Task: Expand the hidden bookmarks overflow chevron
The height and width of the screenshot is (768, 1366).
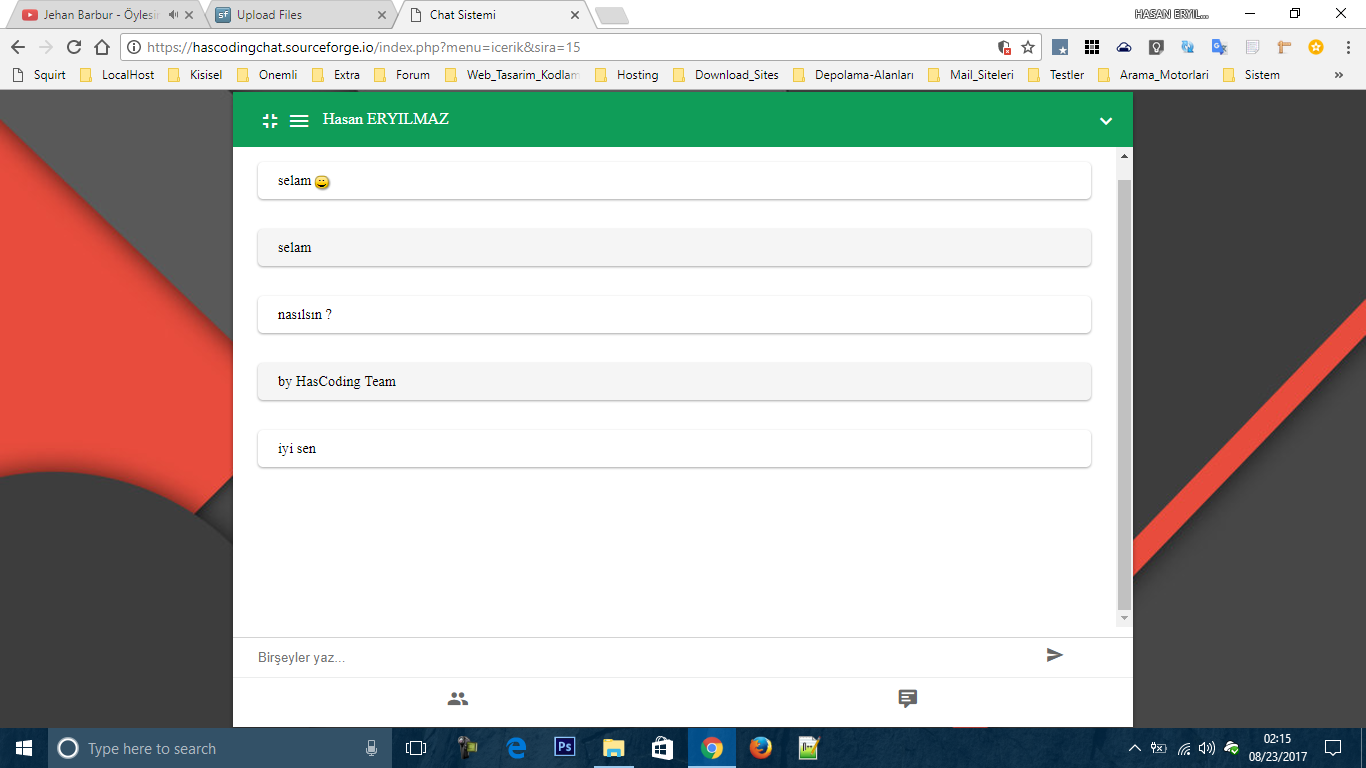Action: pyautogui.click(x=1339, y=74)
